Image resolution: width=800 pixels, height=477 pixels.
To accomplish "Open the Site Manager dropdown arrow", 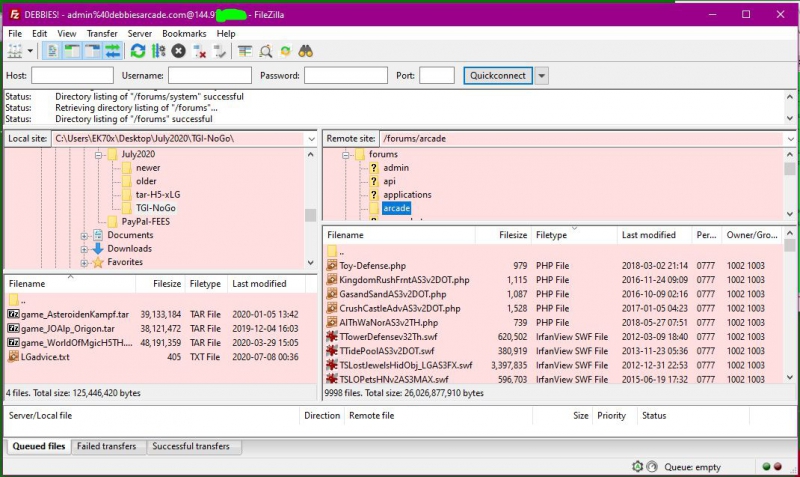I will (x=30, y=51).
